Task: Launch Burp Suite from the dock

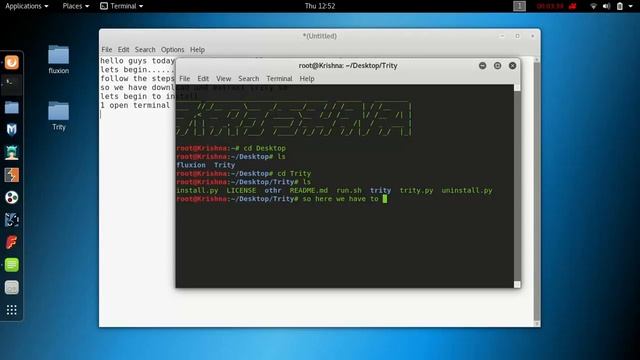Action: pyautogui.click(x=11, y=175)
